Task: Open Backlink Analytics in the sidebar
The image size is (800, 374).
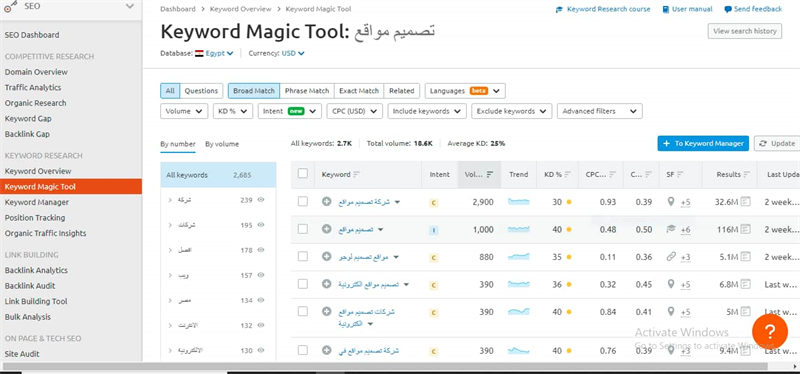Action: click(36, 270)
